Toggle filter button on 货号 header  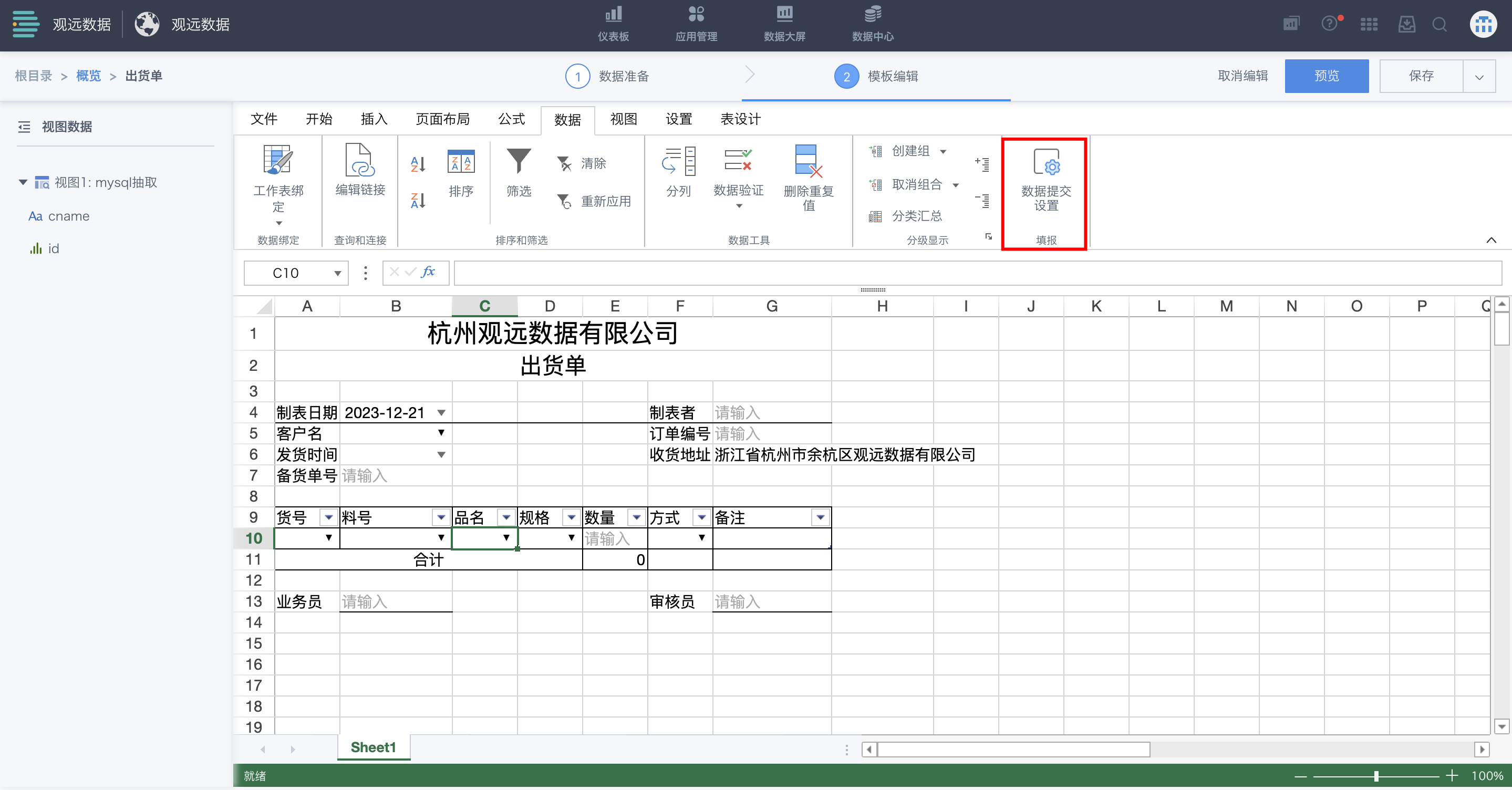(x=328, y=518)
